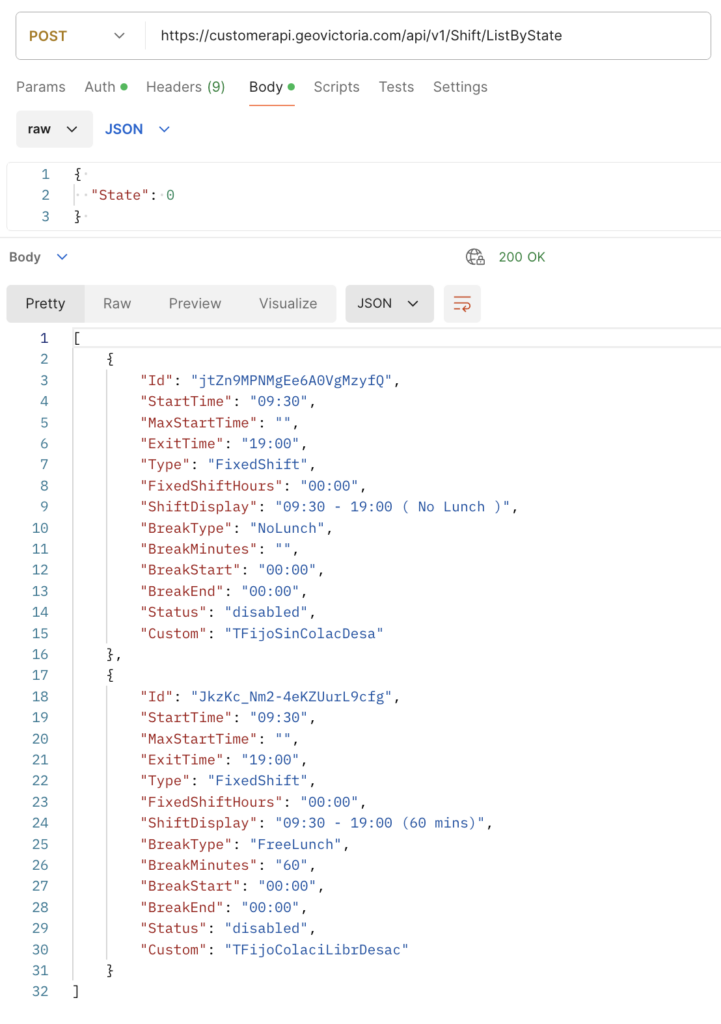Click the request URL input field
Image resolution: width=721 pixels, height=1024 pixels.
(x=420, y=36)
